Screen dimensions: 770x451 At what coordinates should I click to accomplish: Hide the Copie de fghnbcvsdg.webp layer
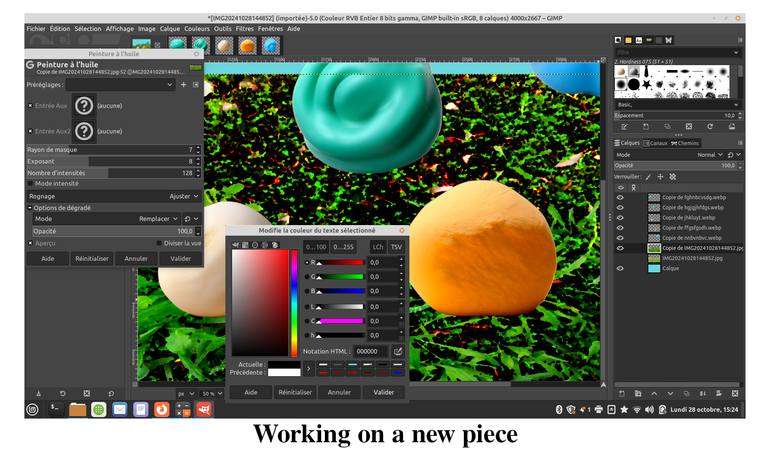click(x=620, y=197)
